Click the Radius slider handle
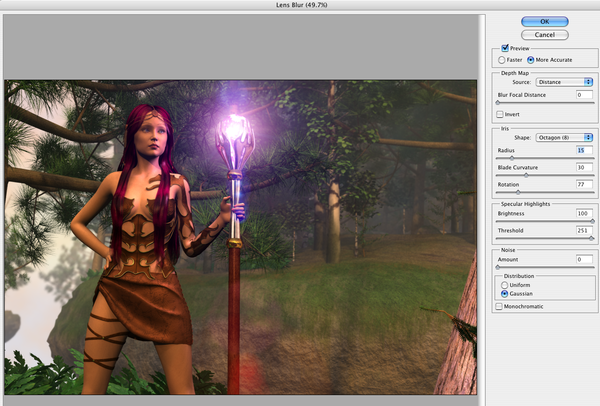The image size is (600, 406). pos(512,158)
